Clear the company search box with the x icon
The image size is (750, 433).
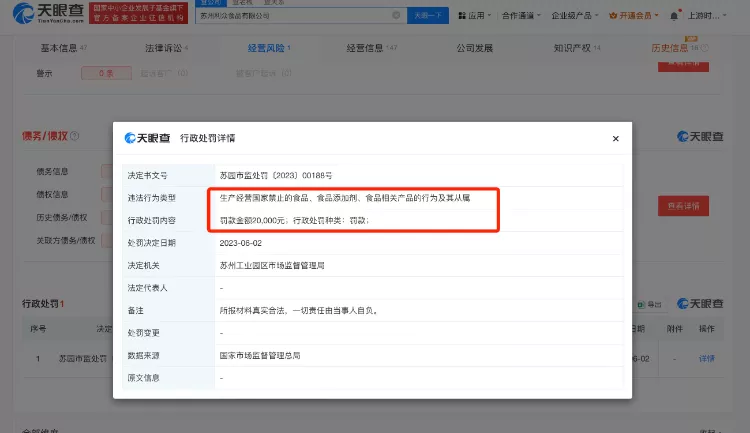(x=396, y=15)
